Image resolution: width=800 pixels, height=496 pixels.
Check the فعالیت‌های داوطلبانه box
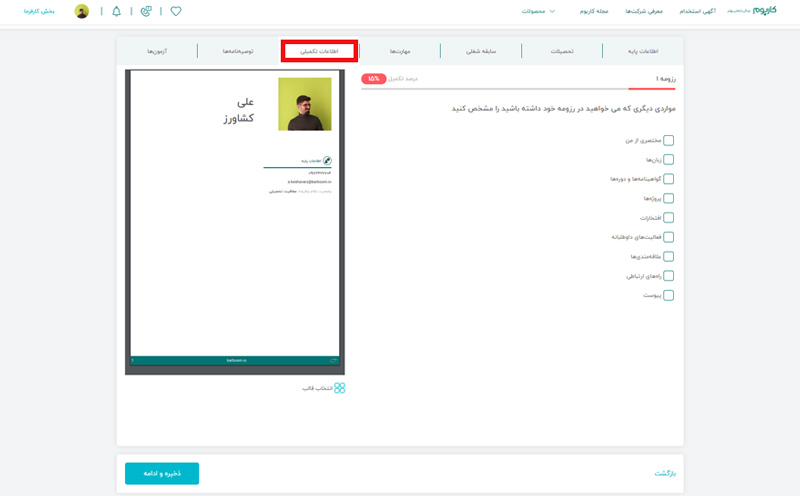tap(668, 237)
